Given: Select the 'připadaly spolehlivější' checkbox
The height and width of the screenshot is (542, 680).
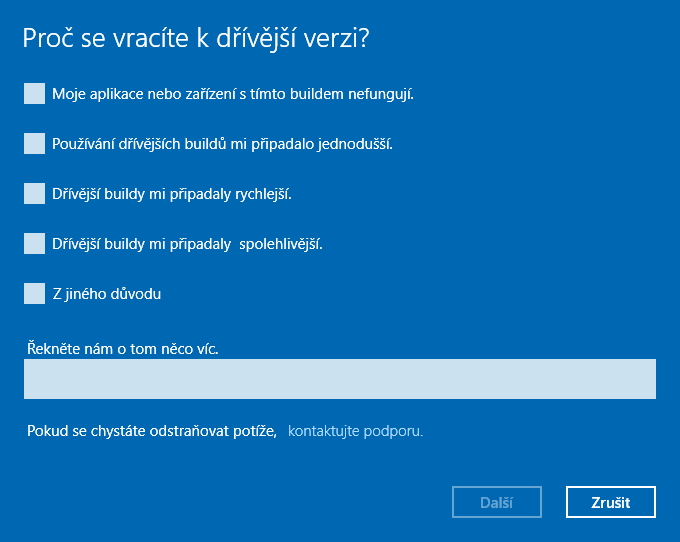Looking at the screenshot, I should 35,244.
